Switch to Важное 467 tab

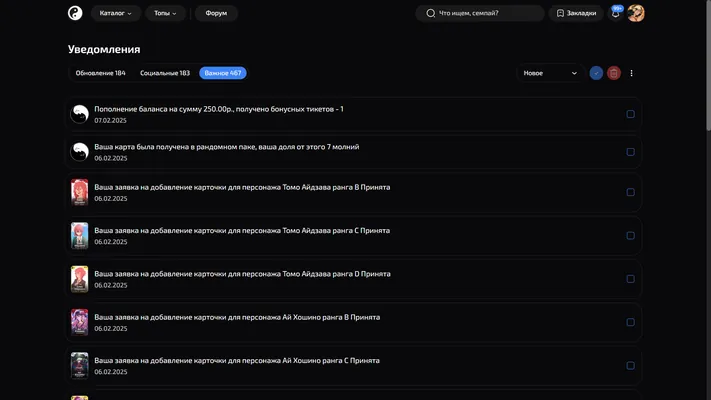[x=223, y=73]
